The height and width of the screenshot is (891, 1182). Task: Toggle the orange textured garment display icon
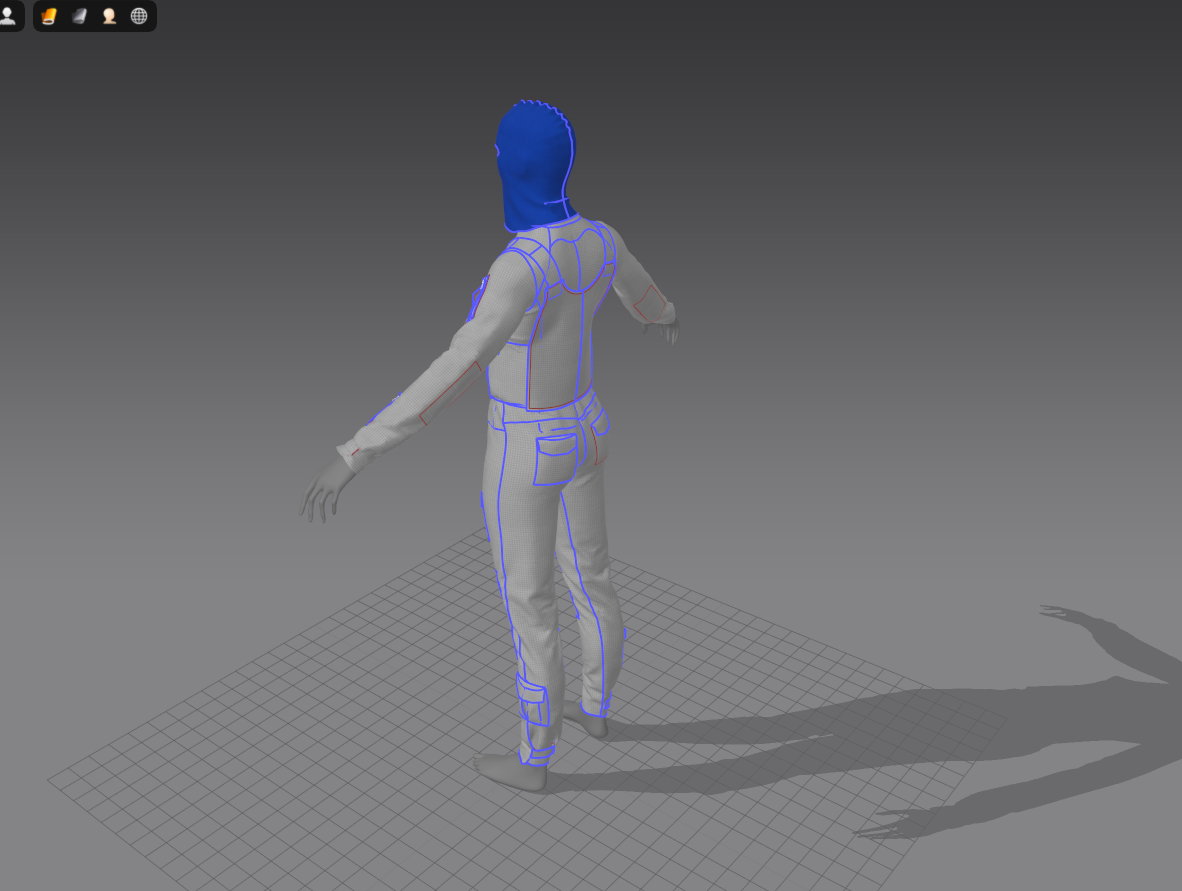coord(49,16)
